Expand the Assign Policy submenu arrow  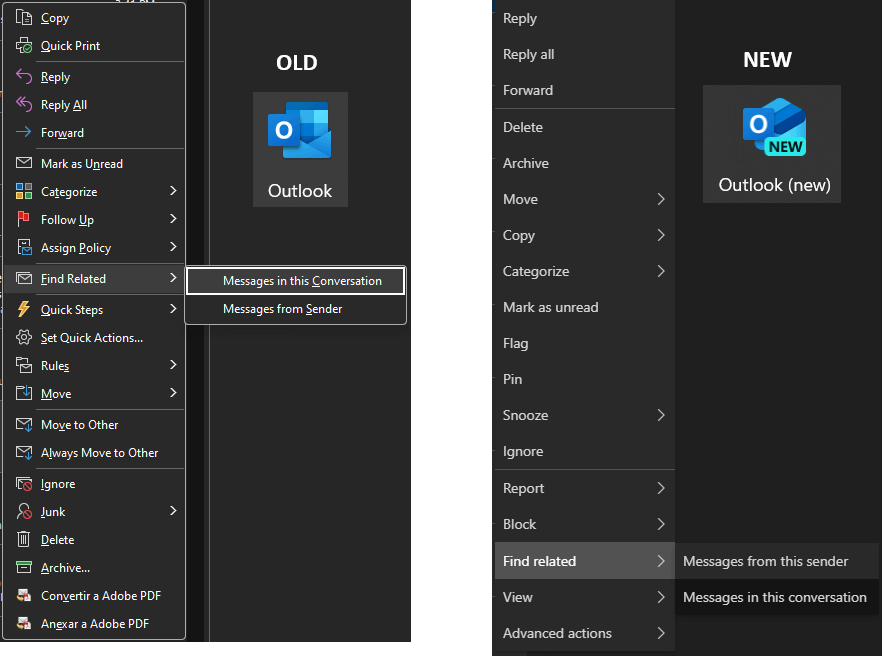173,247
